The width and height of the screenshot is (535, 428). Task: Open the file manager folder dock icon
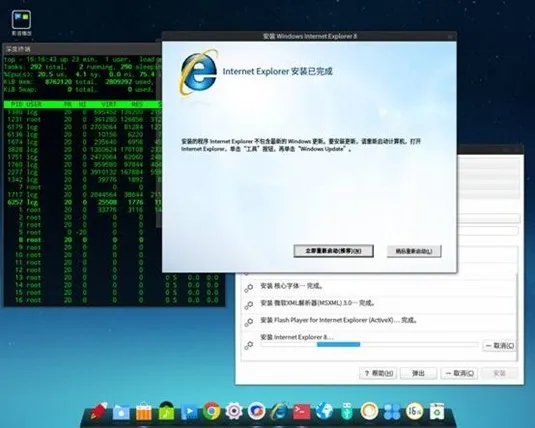(x=121, y=412)
